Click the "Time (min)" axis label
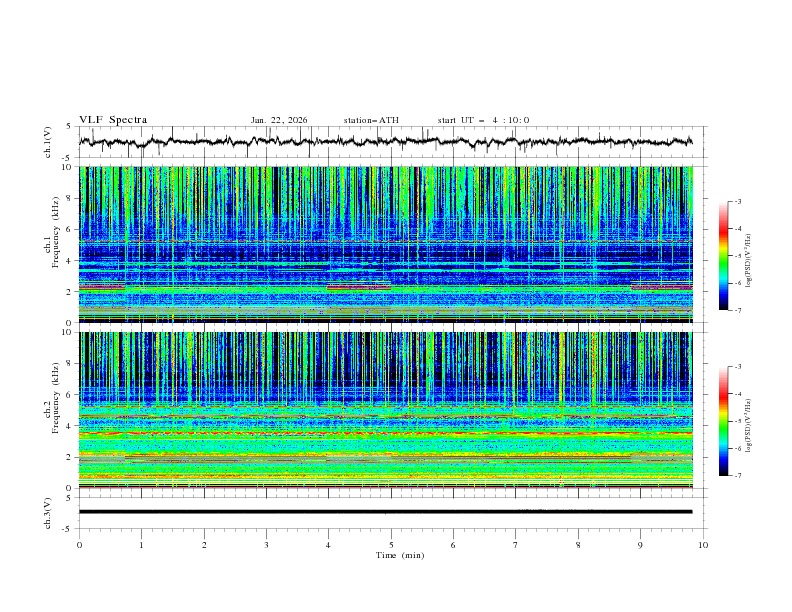This screenshot has height=612, width=792. click(x=391, y=554)
